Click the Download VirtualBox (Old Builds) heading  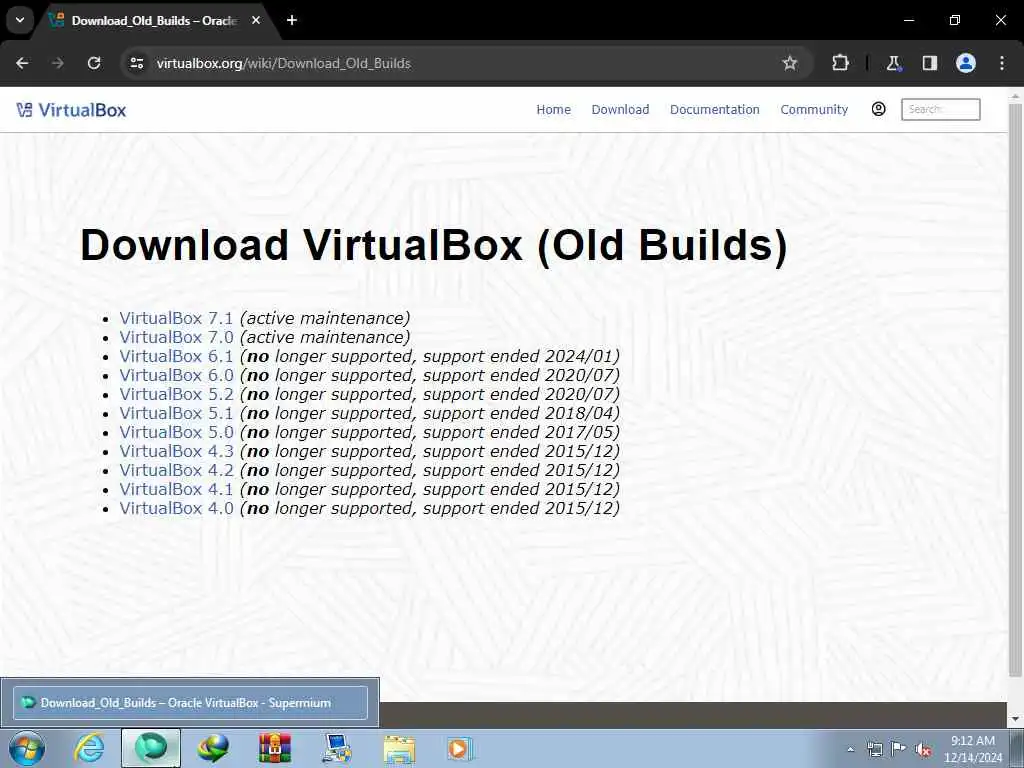434,246
